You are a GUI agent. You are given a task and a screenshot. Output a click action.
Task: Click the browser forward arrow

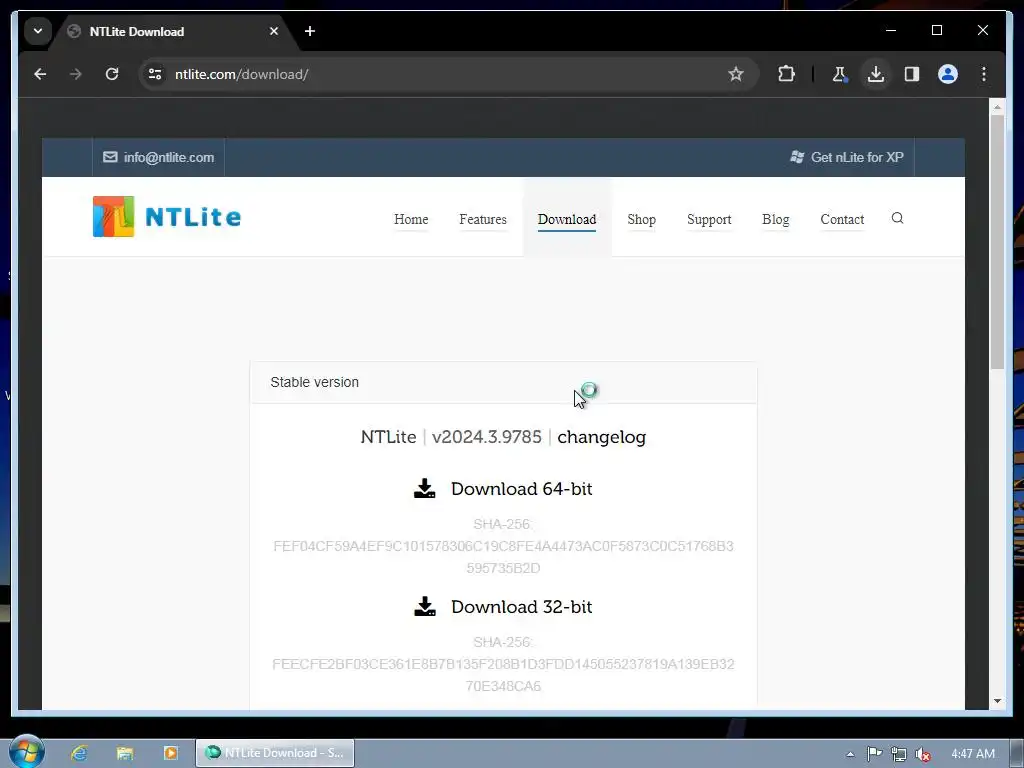[x=76, y=74]
